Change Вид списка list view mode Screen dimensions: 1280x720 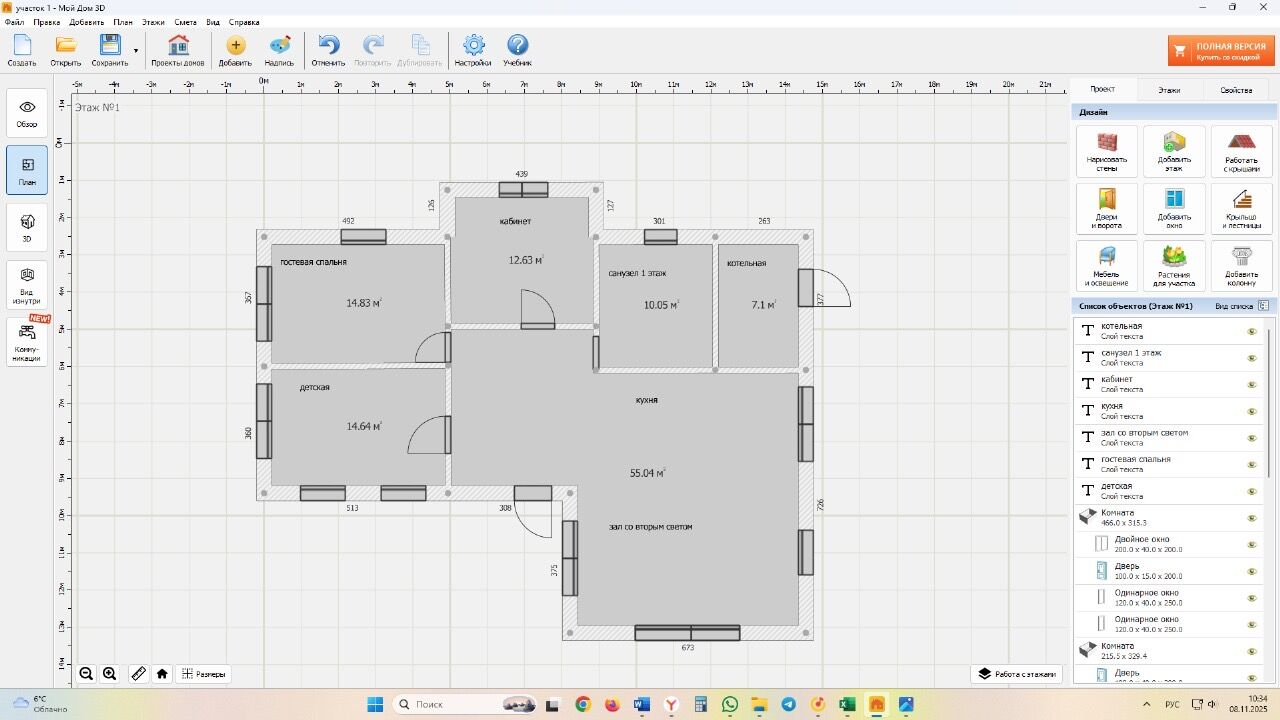pos(1263,306)
